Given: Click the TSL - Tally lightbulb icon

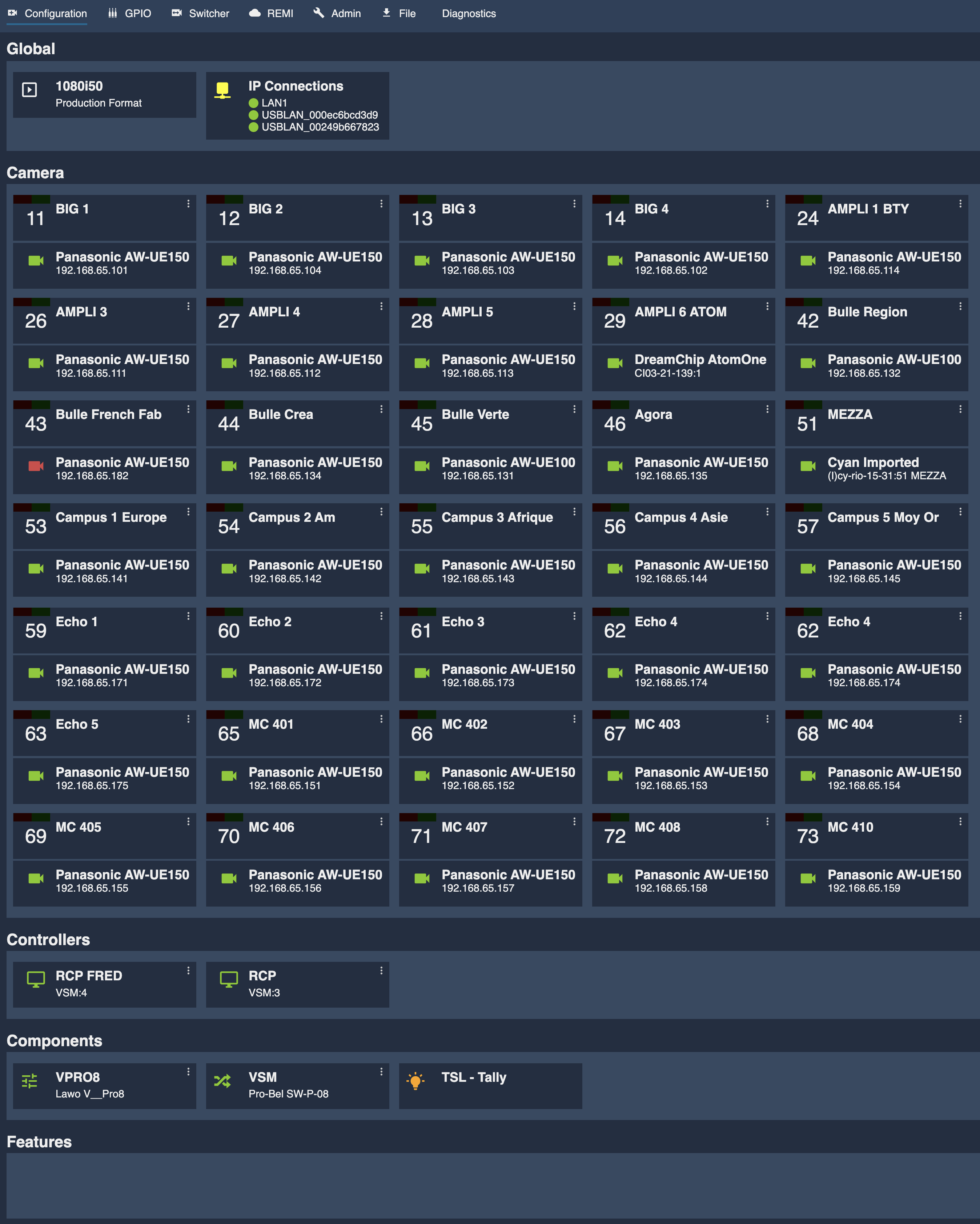Looking at the screenshot, I should click(x=415, y=1081).
